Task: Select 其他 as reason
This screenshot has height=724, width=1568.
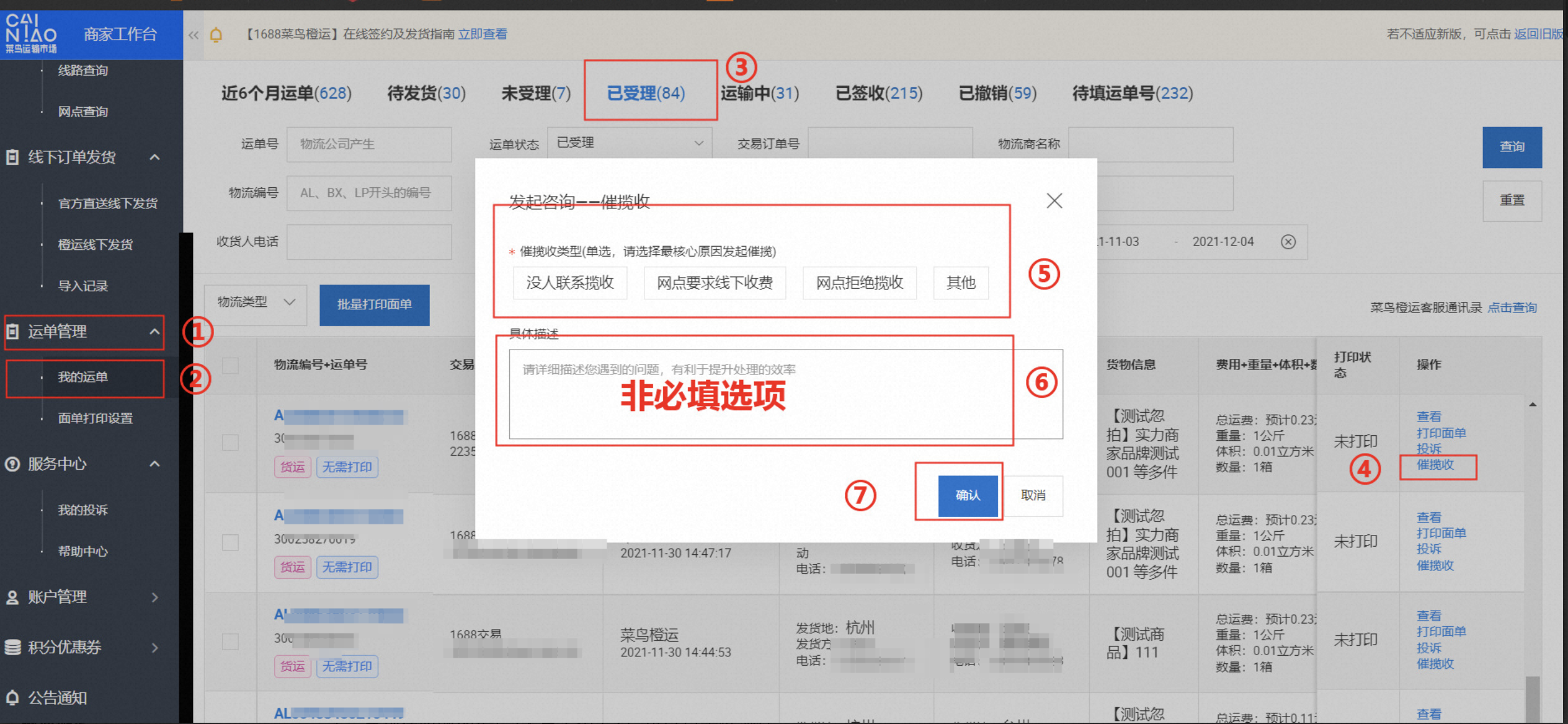Action: [x=961, y=283]
